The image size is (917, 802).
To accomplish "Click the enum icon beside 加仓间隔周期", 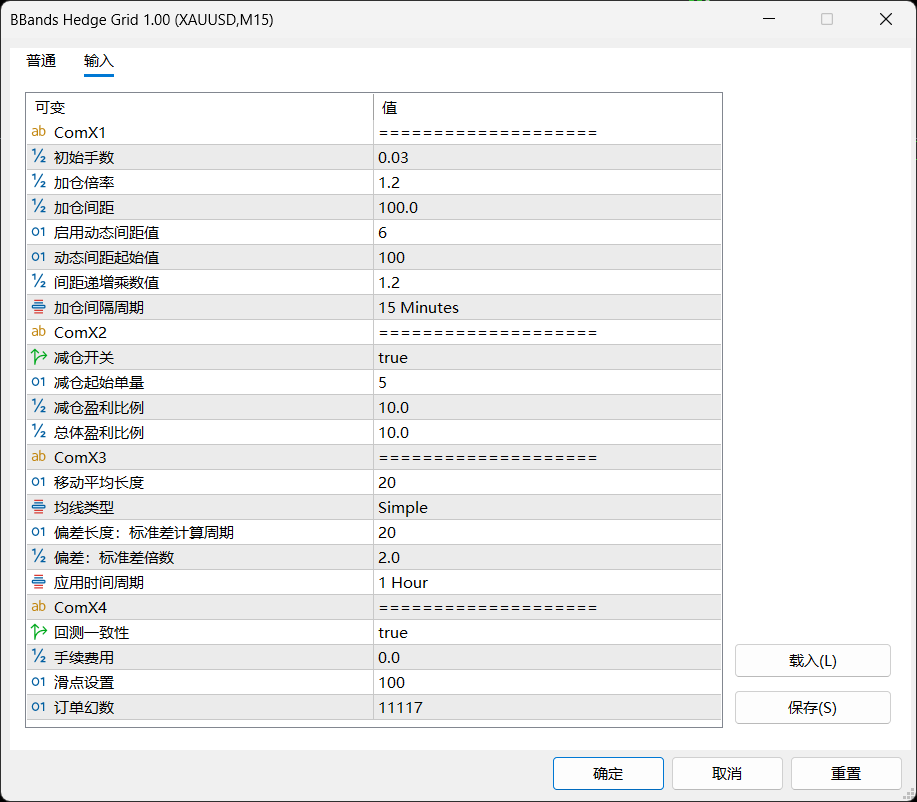I will [39, 307].
